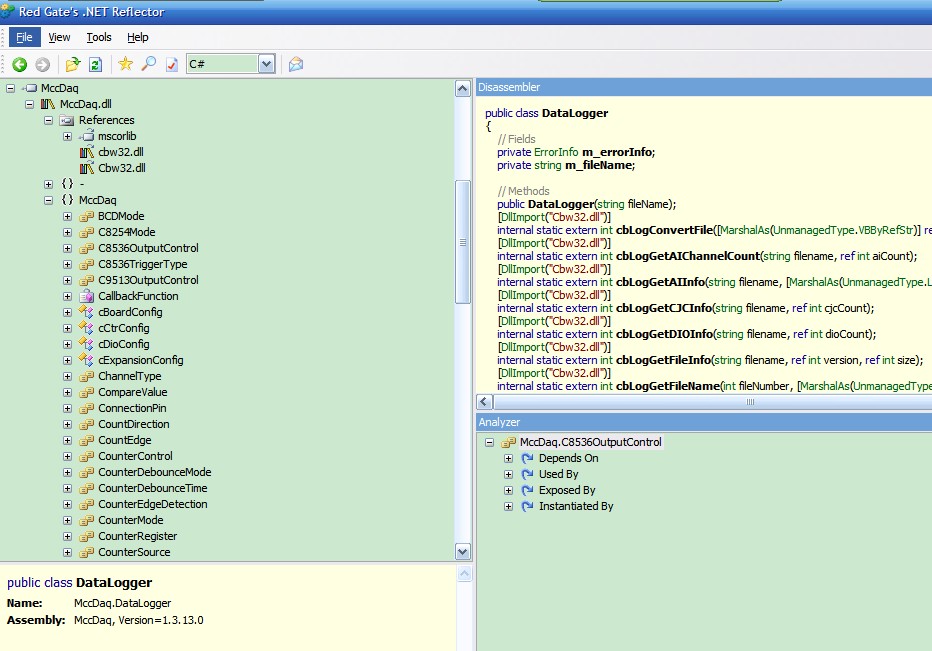Click the C8254Mode enum icon

pos(87,232)
